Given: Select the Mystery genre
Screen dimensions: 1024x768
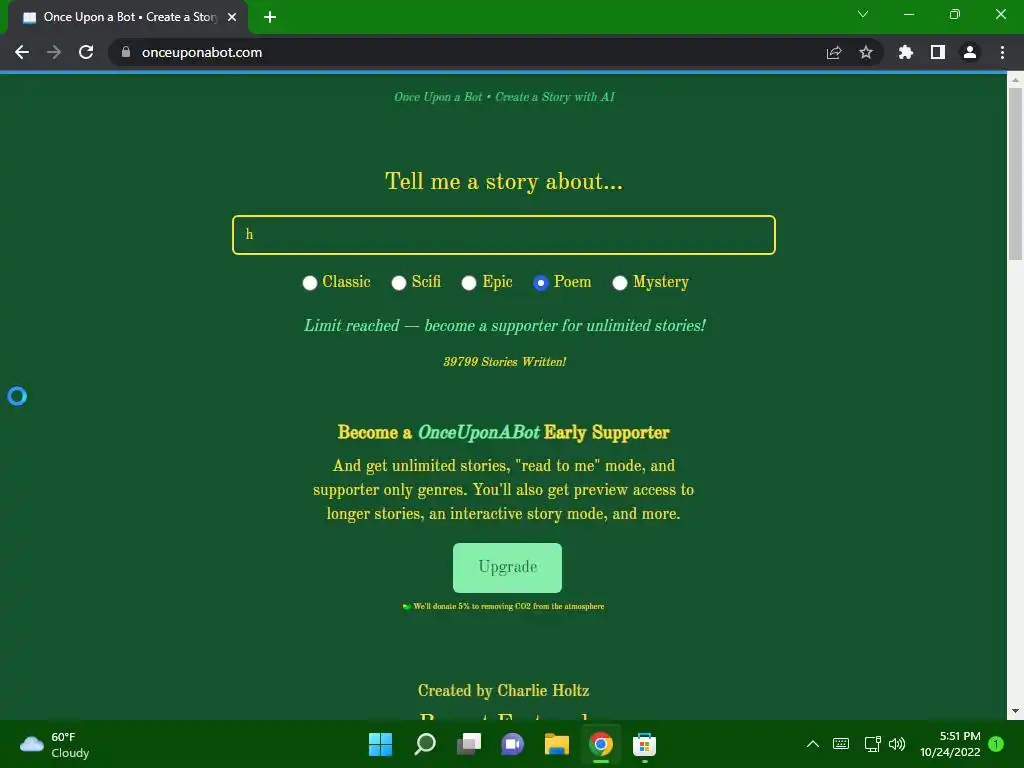Looking at the screenshot, I should click(x=619, y=282).
